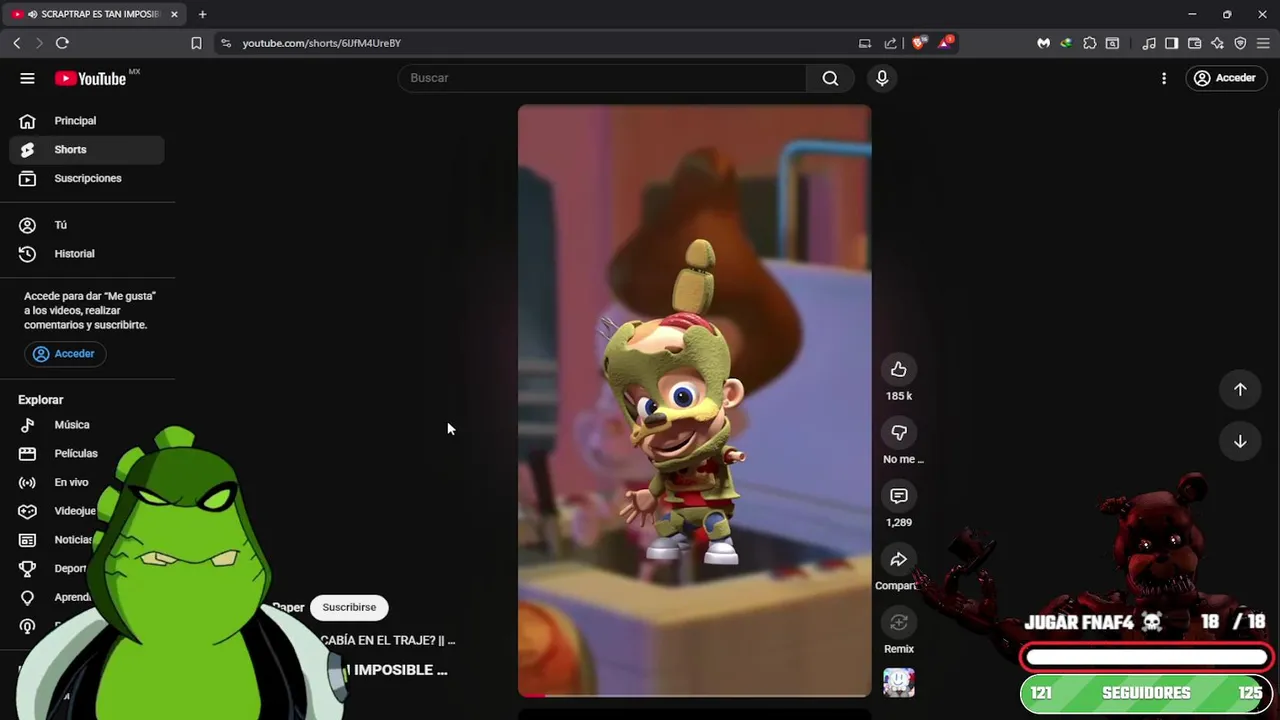Click the browser share page icon
Image resolution: width=1280 pixels, height=720 pixels.
[x=891, y=43]
